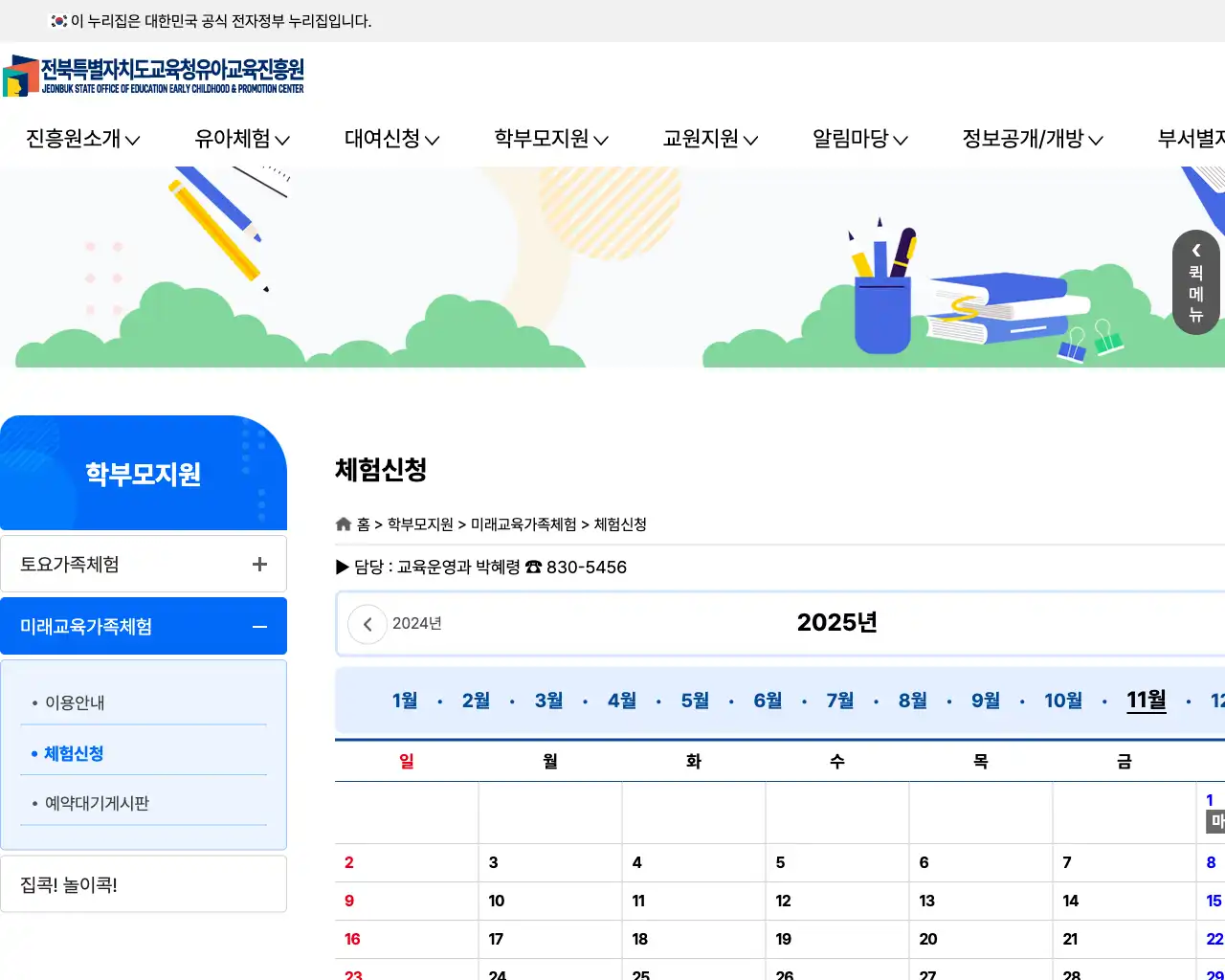Click the chevron beside 정보공개/개방
The width and height of the screenshot is (1225, 980).
(1098, 139)
